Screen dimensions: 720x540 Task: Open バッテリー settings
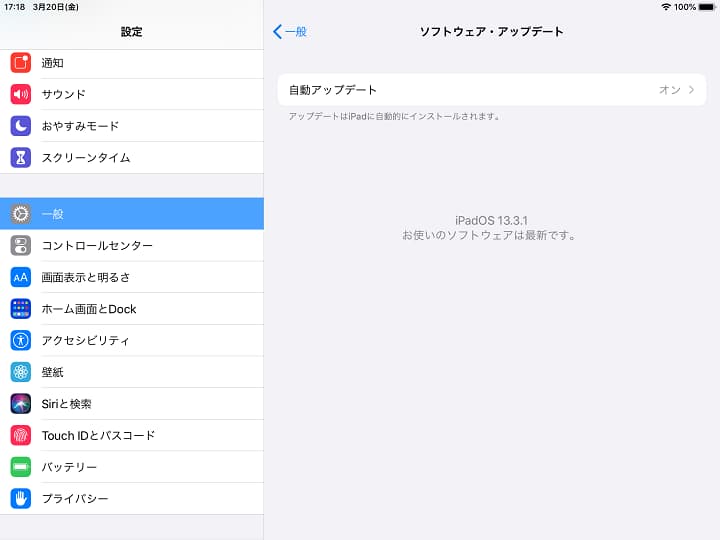[132, 467]
